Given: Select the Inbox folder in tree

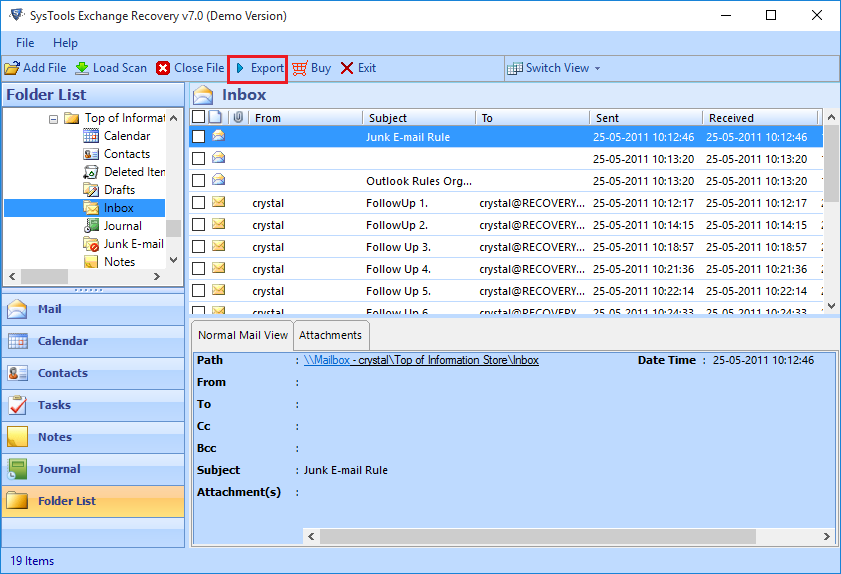Looking at the screenshot, I should point(119,208).
